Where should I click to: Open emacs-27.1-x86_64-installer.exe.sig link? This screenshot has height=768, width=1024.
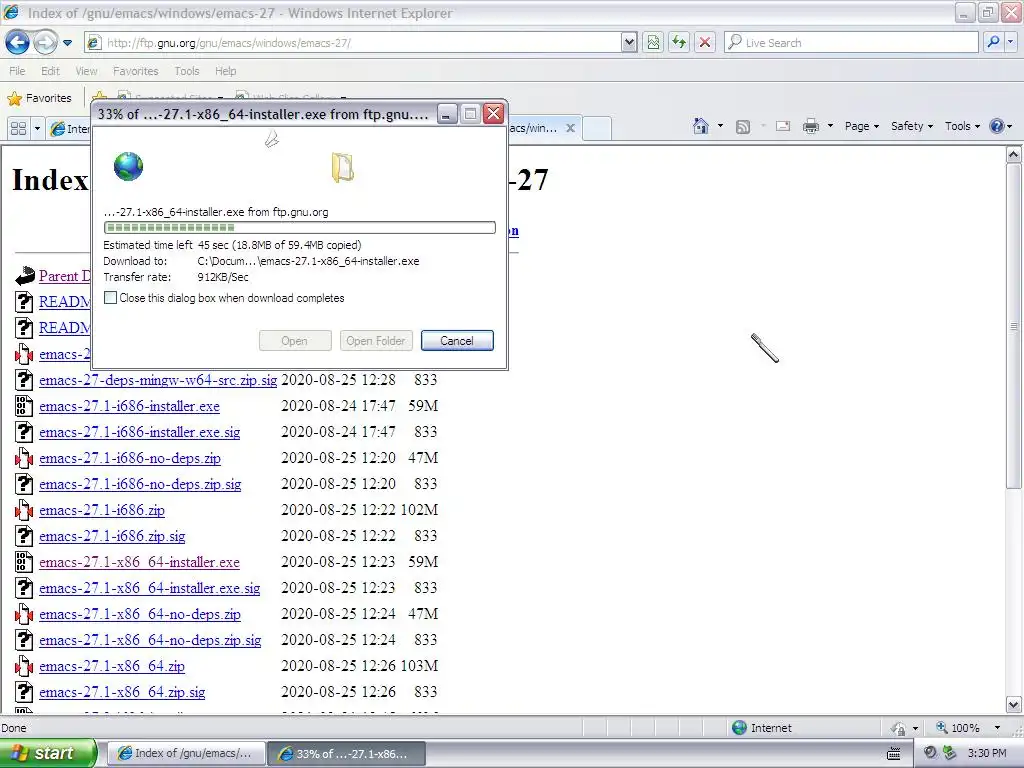coord(150,588)
